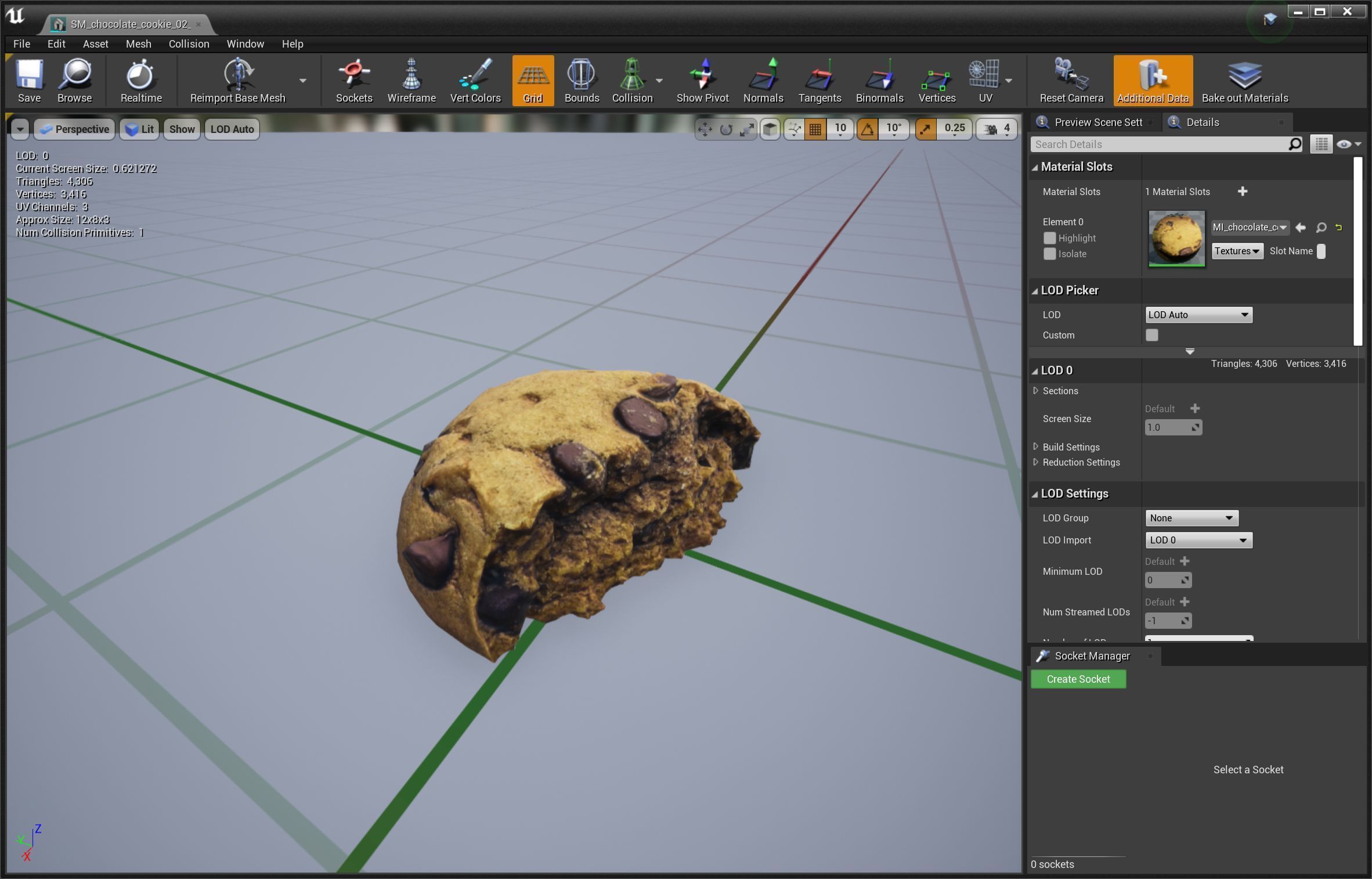Change LOD Group from None
This screenshot has width=1372, height=879.
pos(1190,517)
